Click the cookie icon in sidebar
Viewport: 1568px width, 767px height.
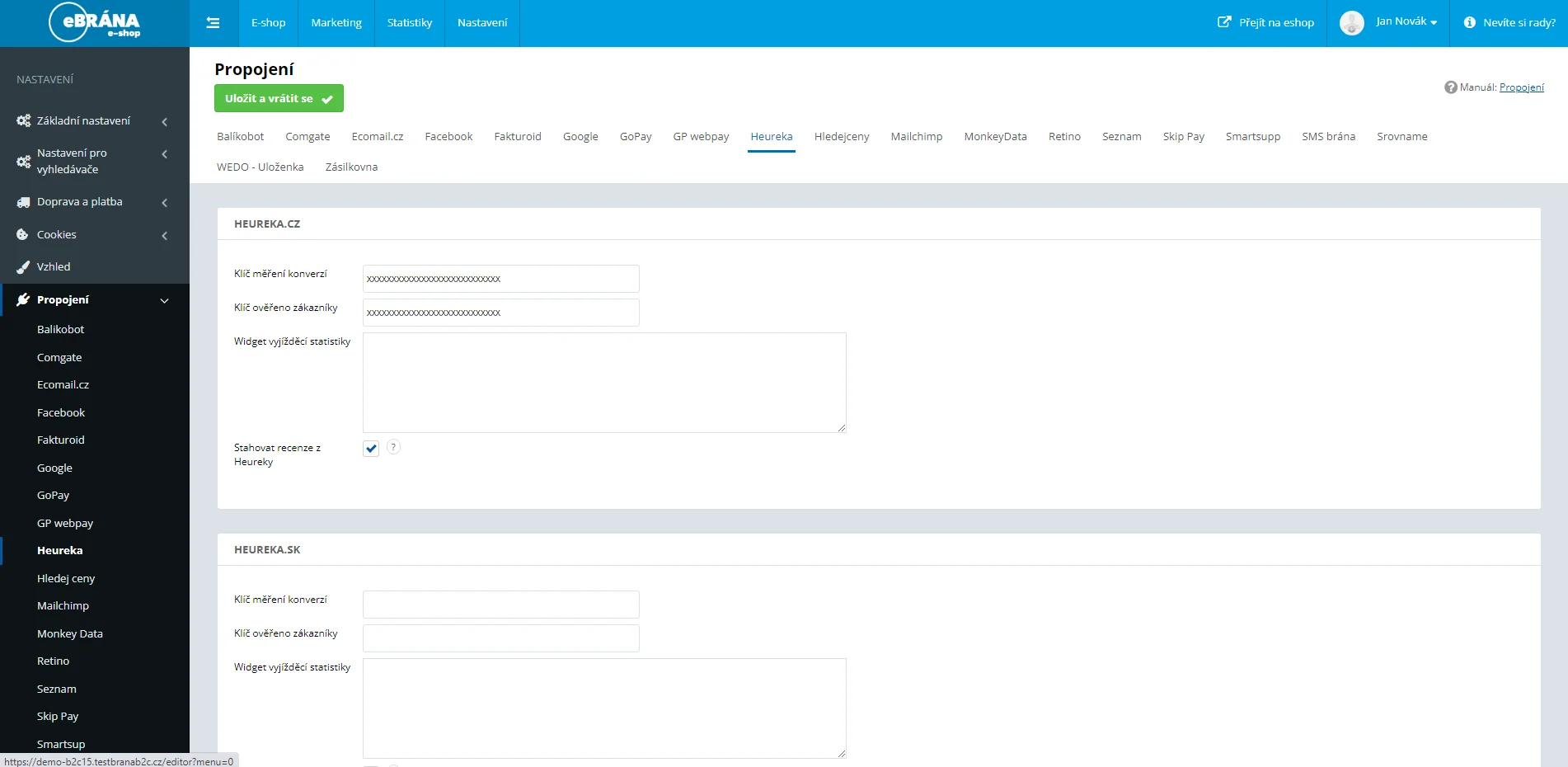click(22, 235)
